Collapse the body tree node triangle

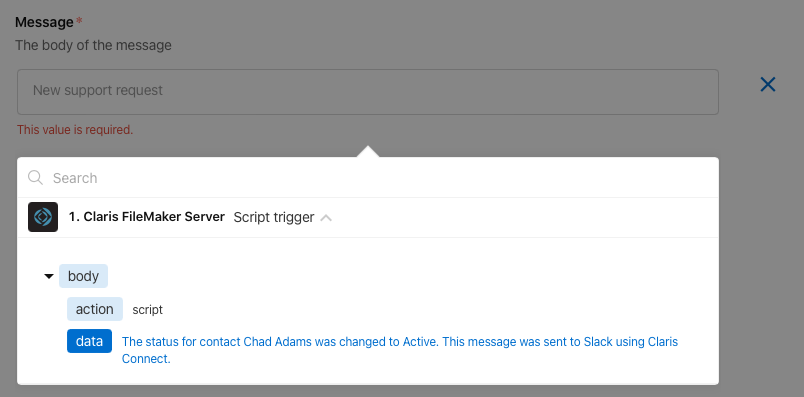[x=49, y=276]
